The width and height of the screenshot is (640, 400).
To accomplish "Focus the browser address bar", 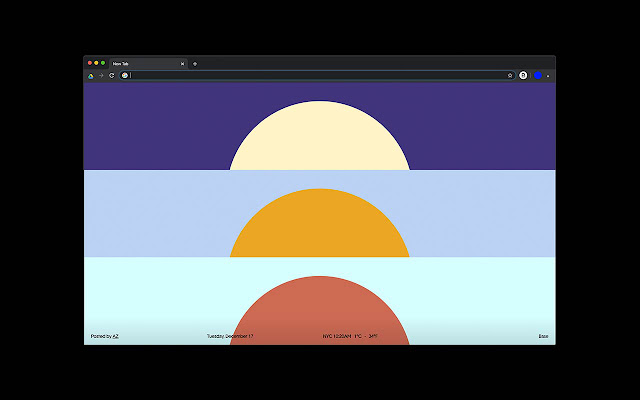I will pyautogui.click(x=317, y=76).
